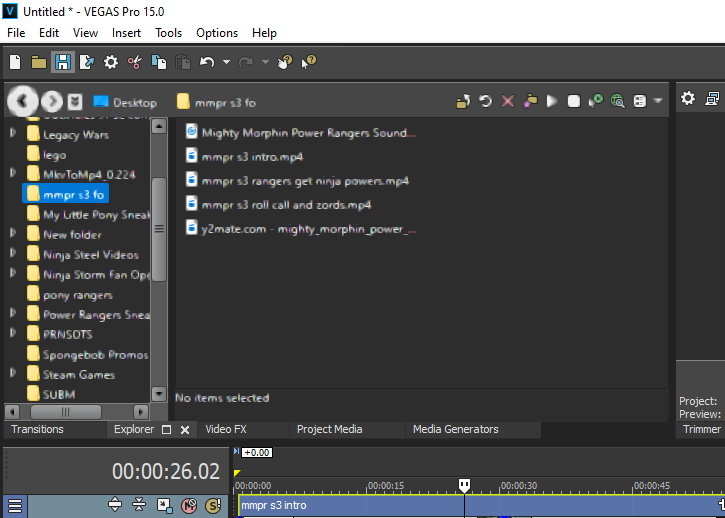Select mmpr s3 roll call and zords.mp4

pos(278,205)
